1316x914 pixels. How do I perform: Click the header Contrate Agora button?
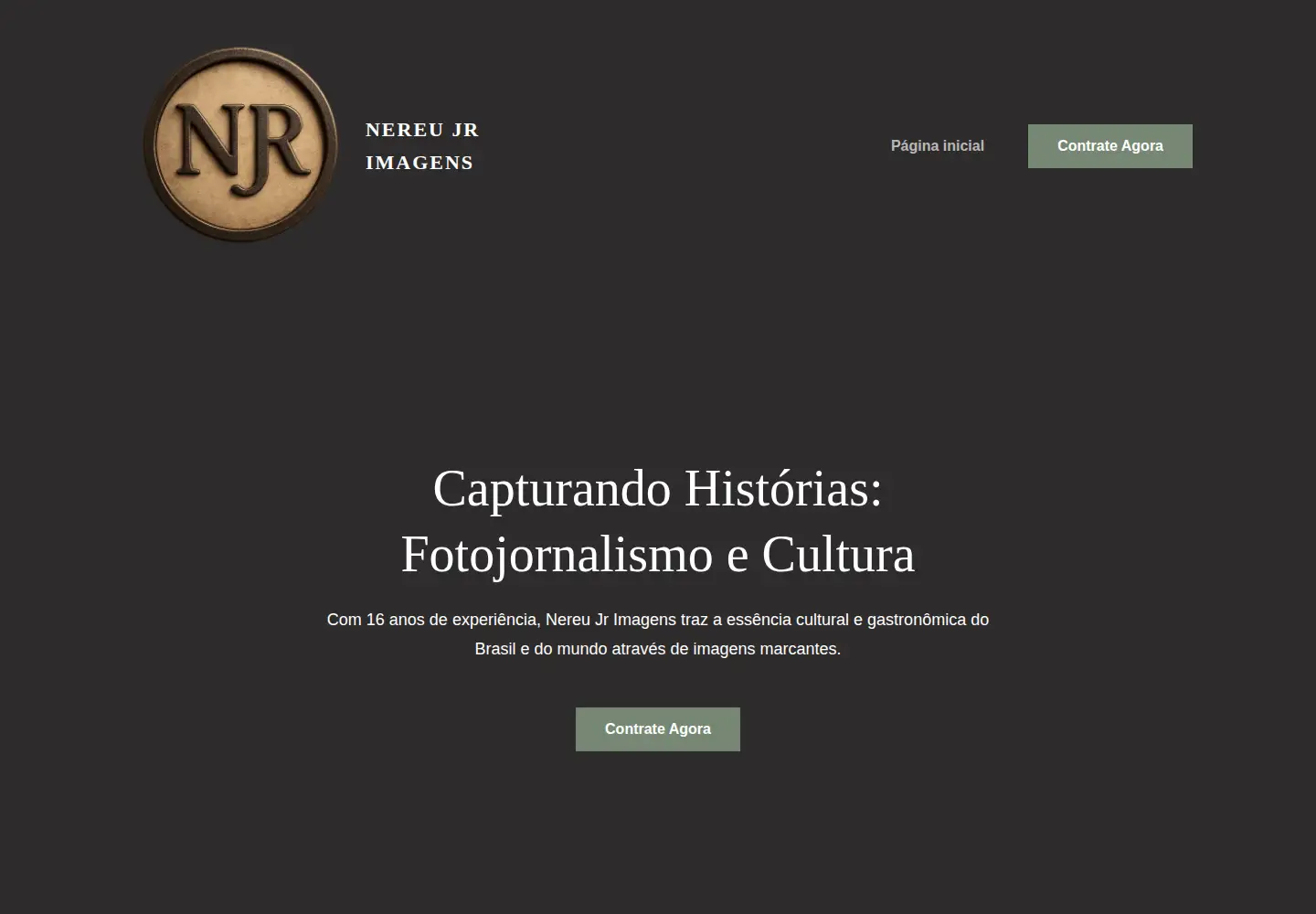(1110, 146)
